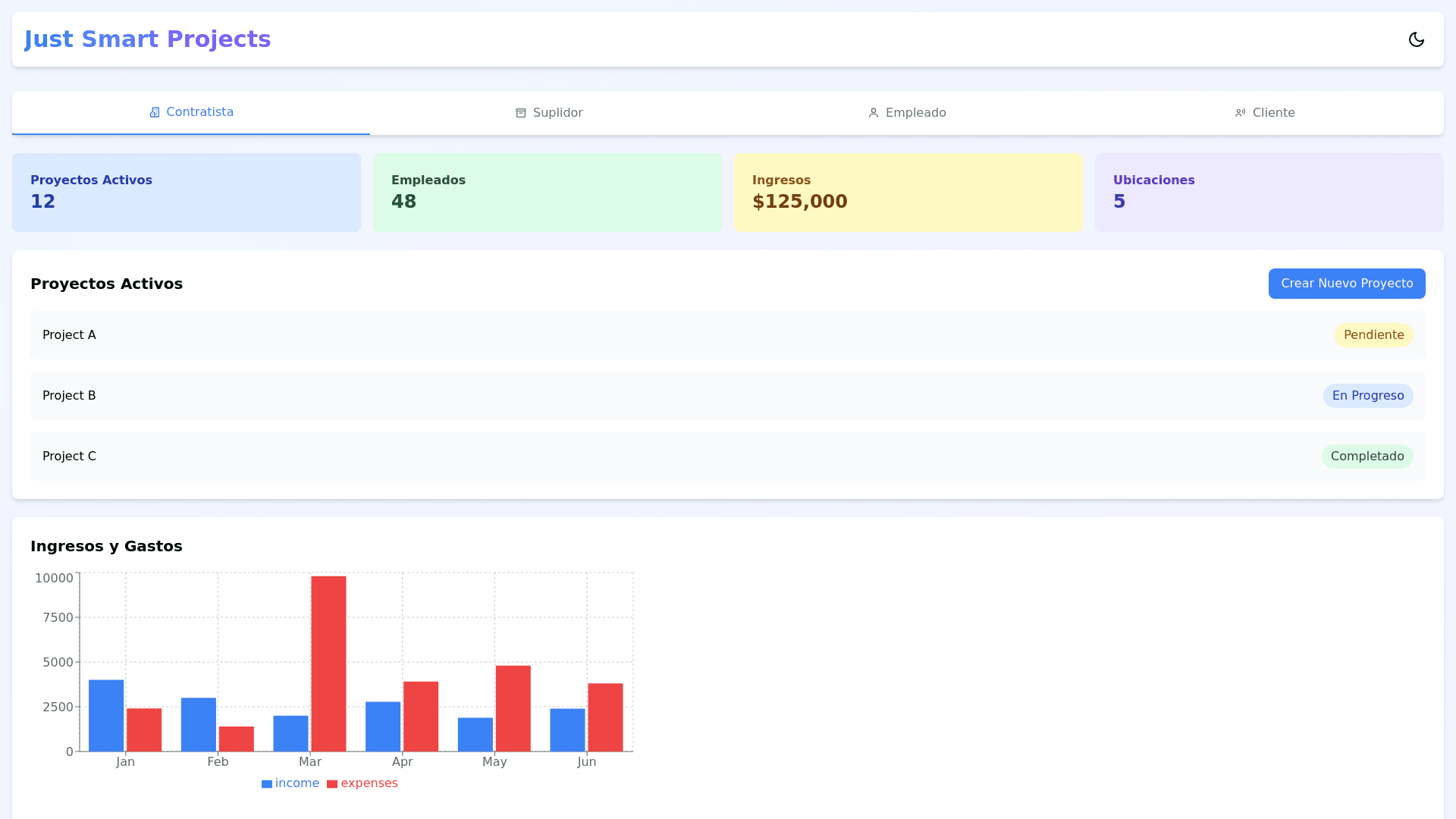Click the Completado status badge
Screen dimensions: 1456x819
coord(1367,457)
